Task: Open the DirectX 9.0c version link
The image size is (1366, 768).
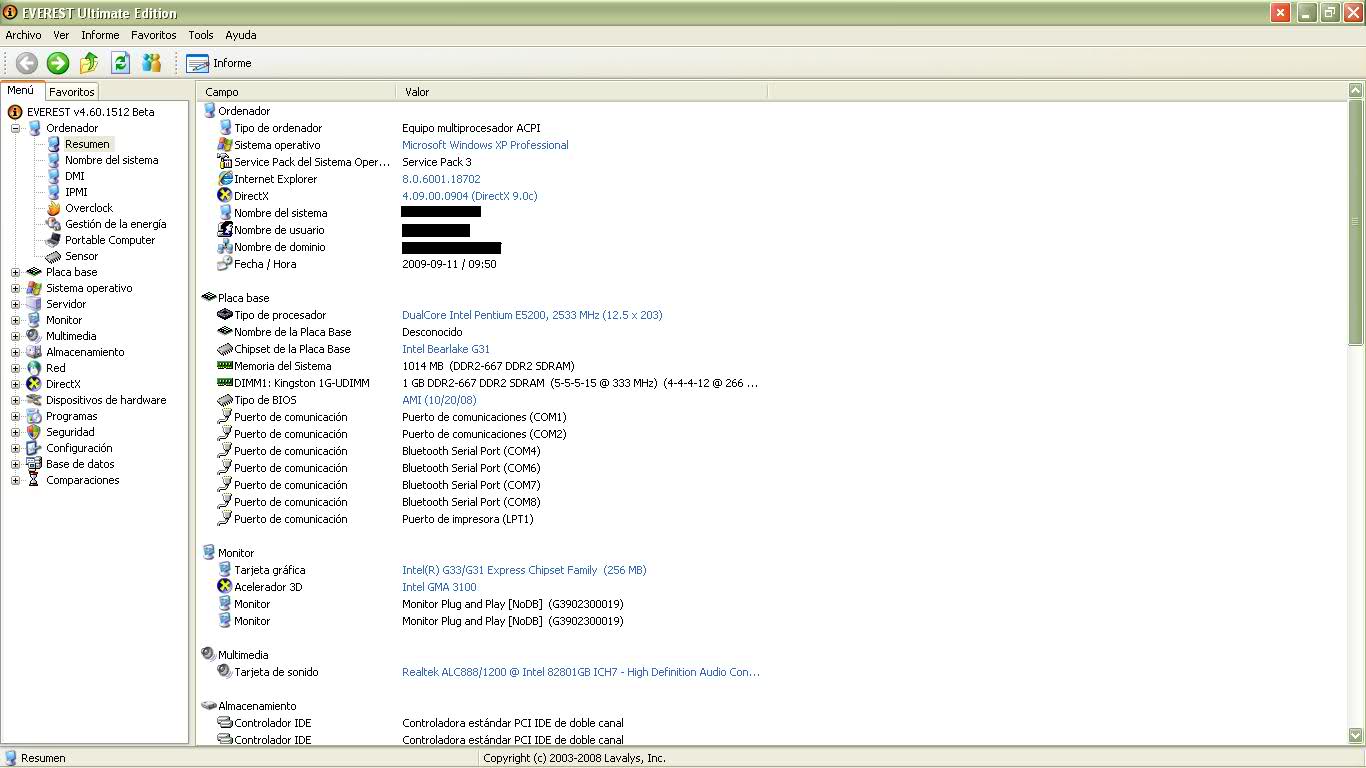Action: pyautogui.click(x=470, y=196)
